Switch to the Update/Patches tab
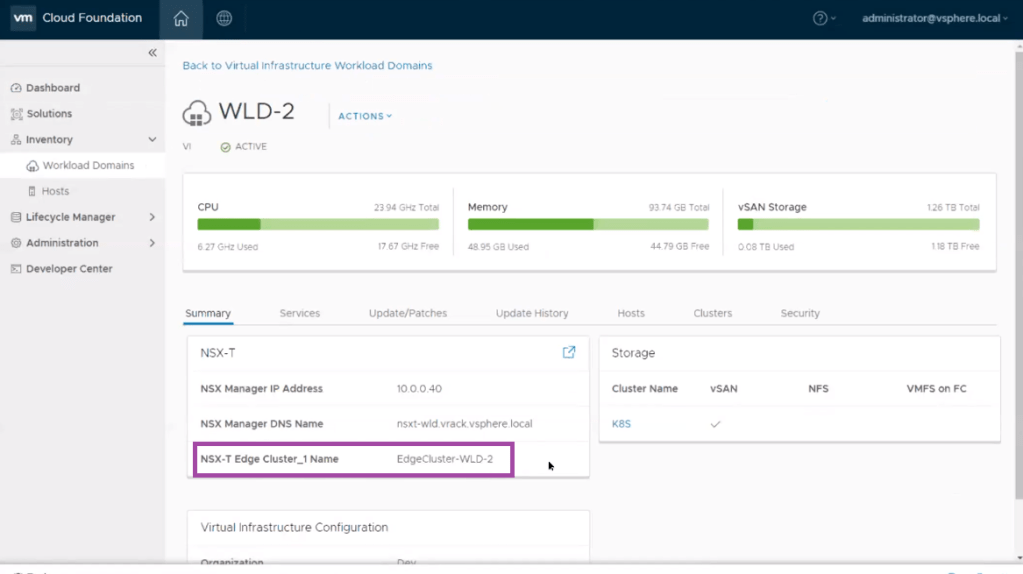Image resolution: width=1023 pixels, height=574 pixels. click(407, 313)
